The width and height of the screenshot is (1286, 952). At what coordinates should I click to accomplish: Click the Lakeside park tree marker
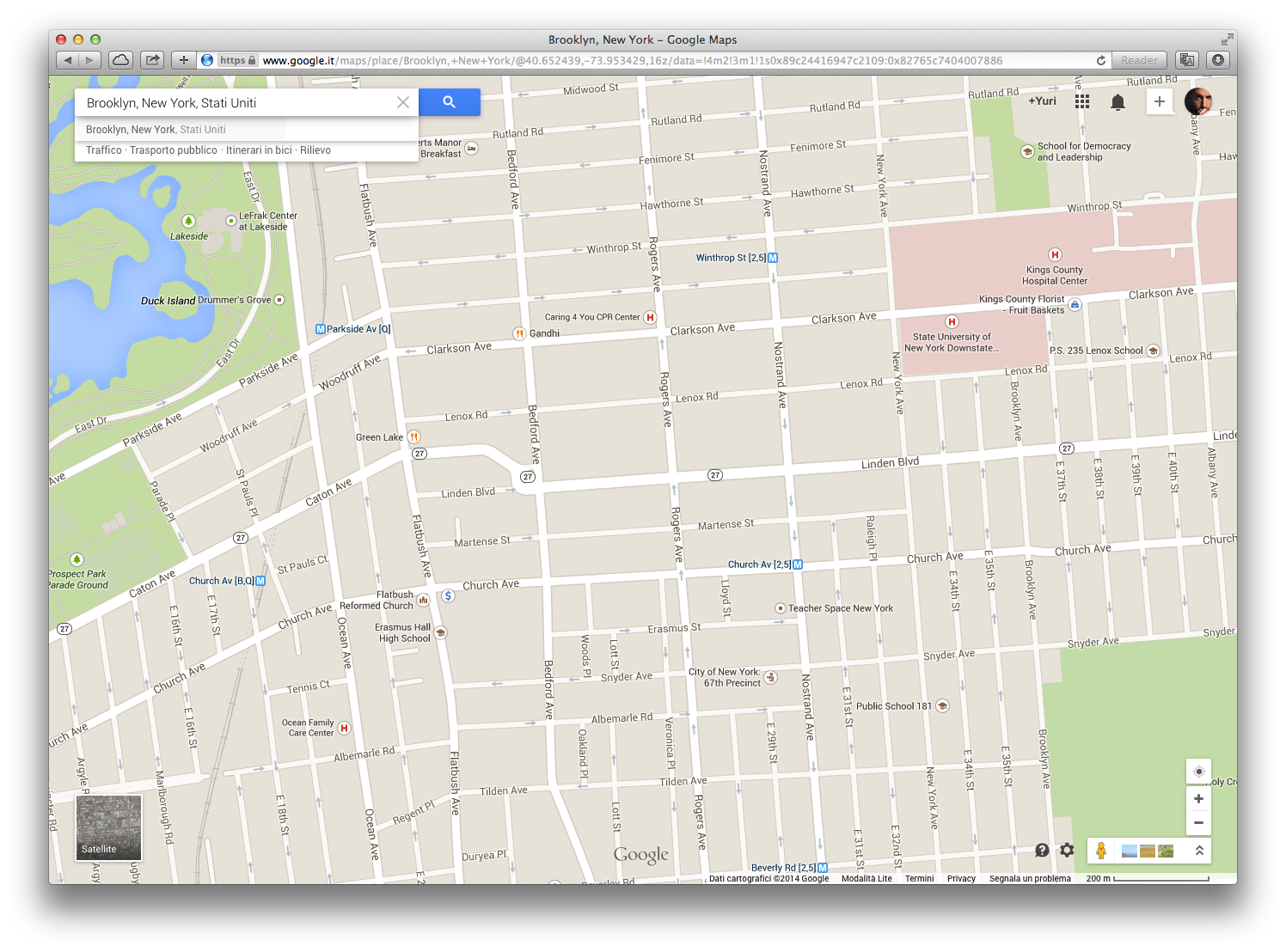coord(188,221)
